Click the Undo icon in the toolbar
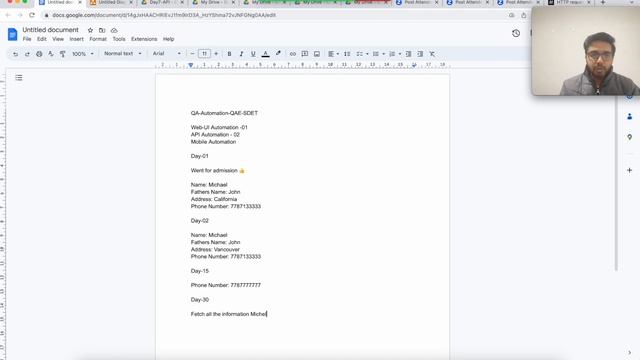 15,54
